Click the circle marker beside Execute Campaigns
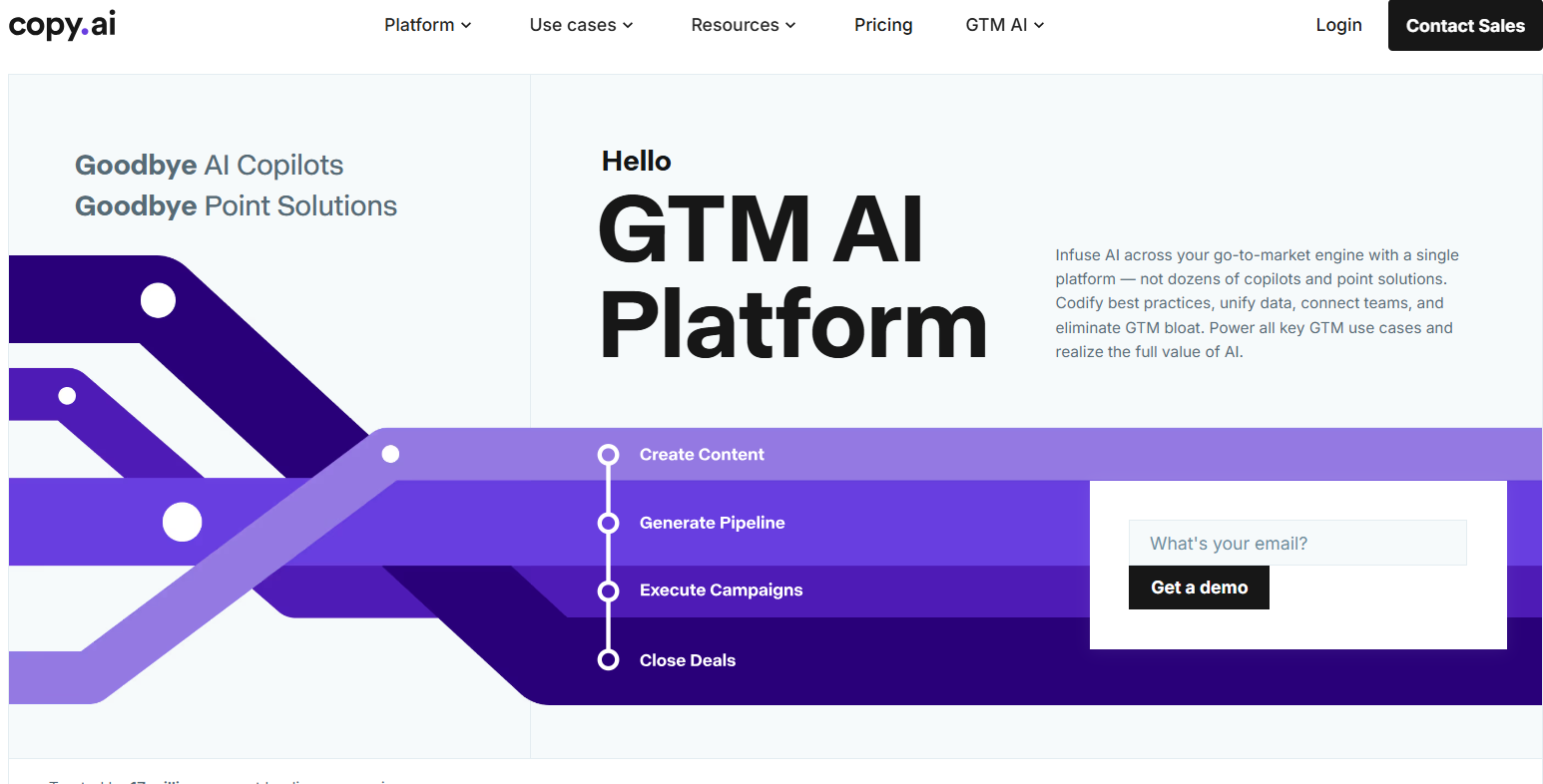This screenshot has height=784, width=1543. [608, 591]
